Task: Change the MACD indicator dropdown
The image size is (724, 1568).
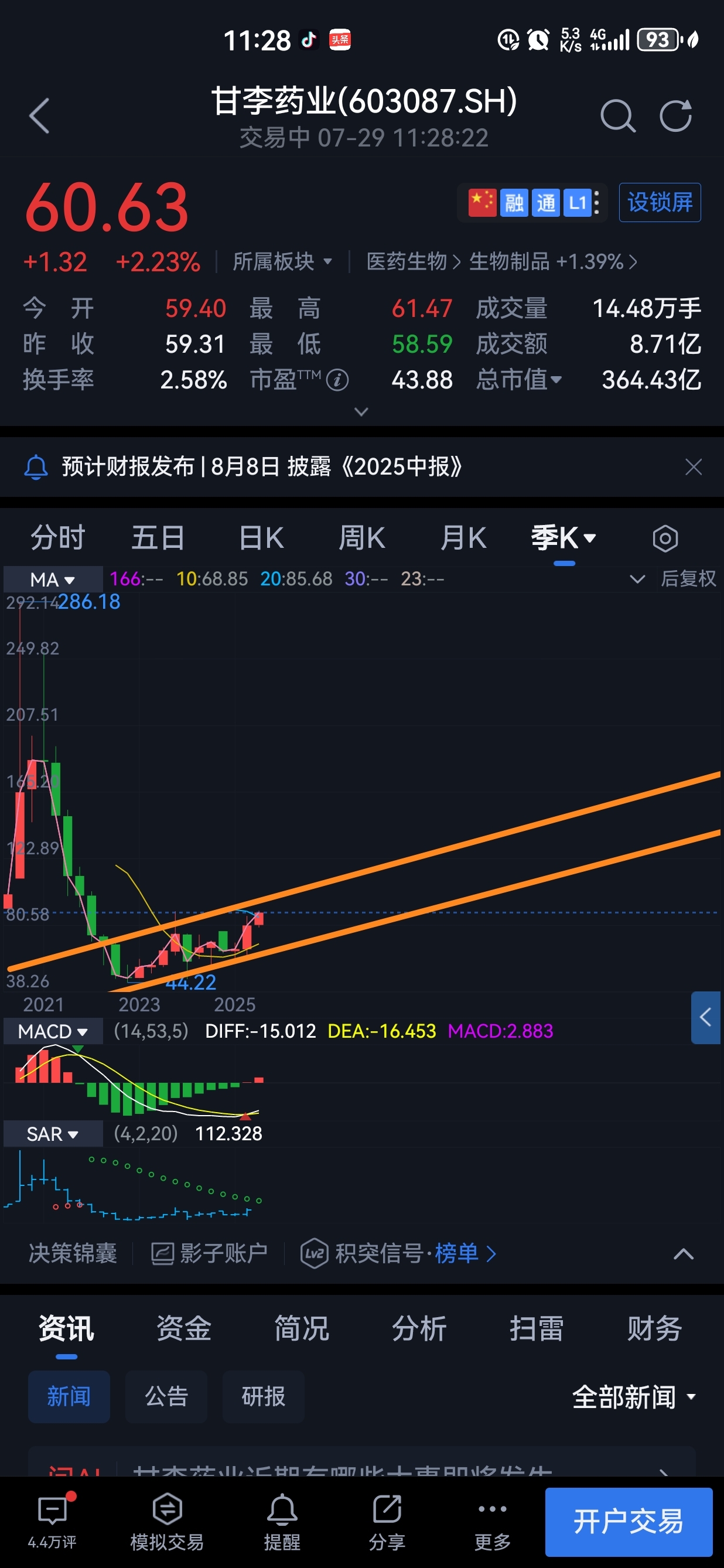Action: click(x=52, y=1031)
